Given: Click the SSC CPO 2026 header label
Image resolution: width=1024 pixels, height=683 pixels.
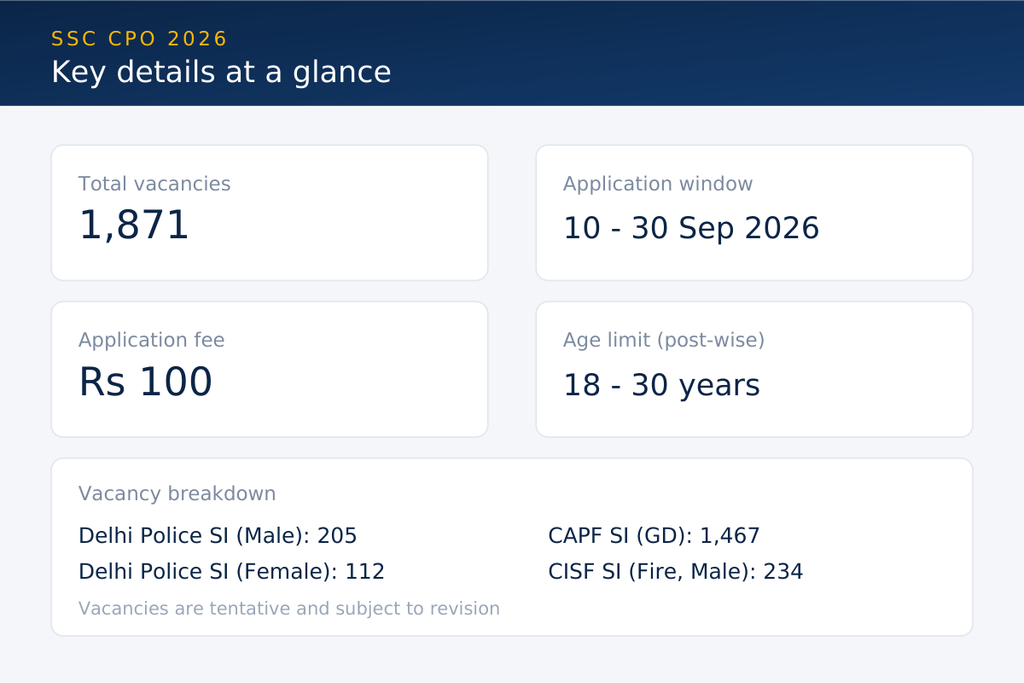Looking at the screenshot, I should click(x=139, y=39).
